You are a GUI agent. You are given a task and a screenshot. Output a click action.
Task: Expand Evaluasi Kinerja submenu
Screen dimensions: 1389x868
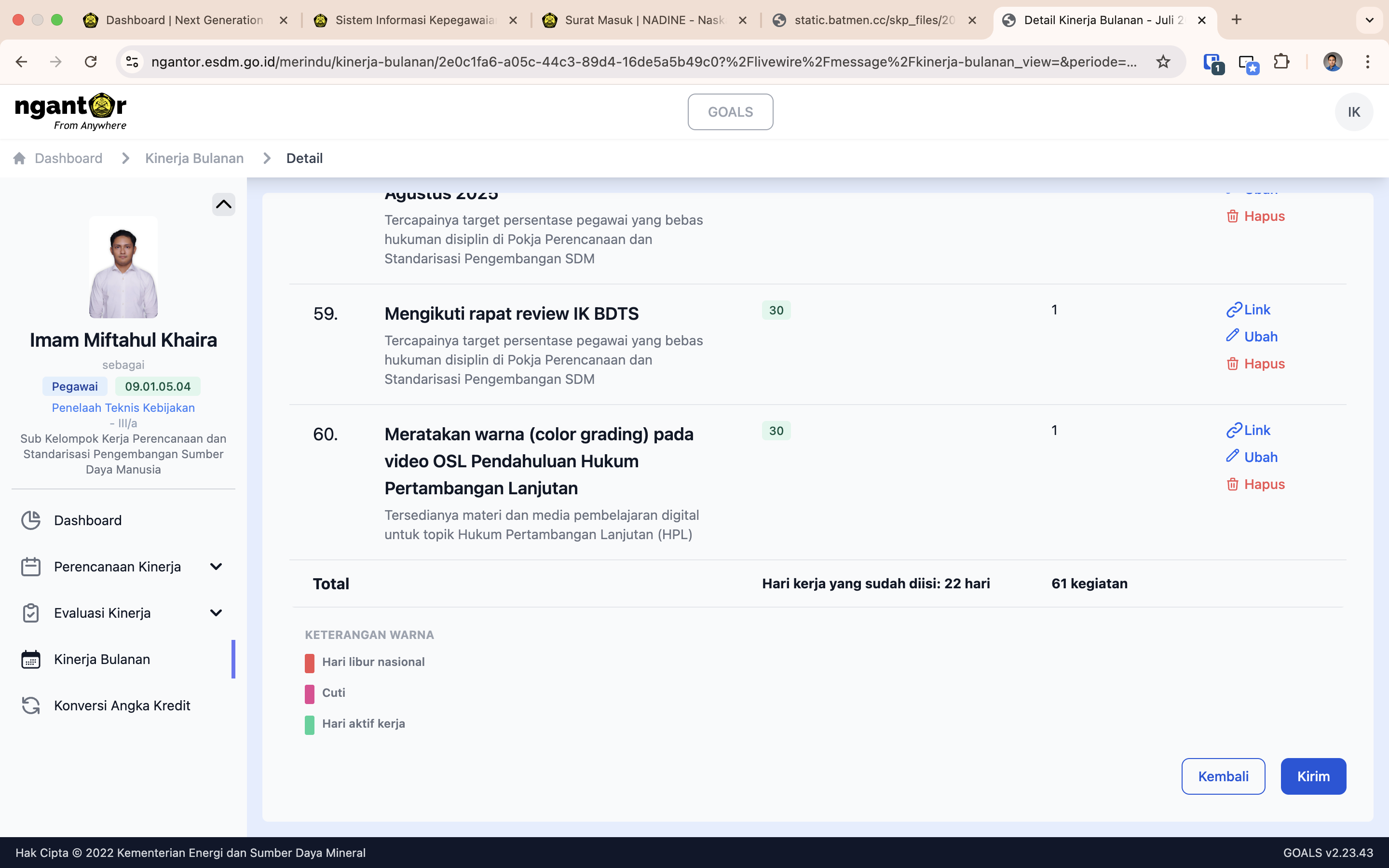coord(216,613)
